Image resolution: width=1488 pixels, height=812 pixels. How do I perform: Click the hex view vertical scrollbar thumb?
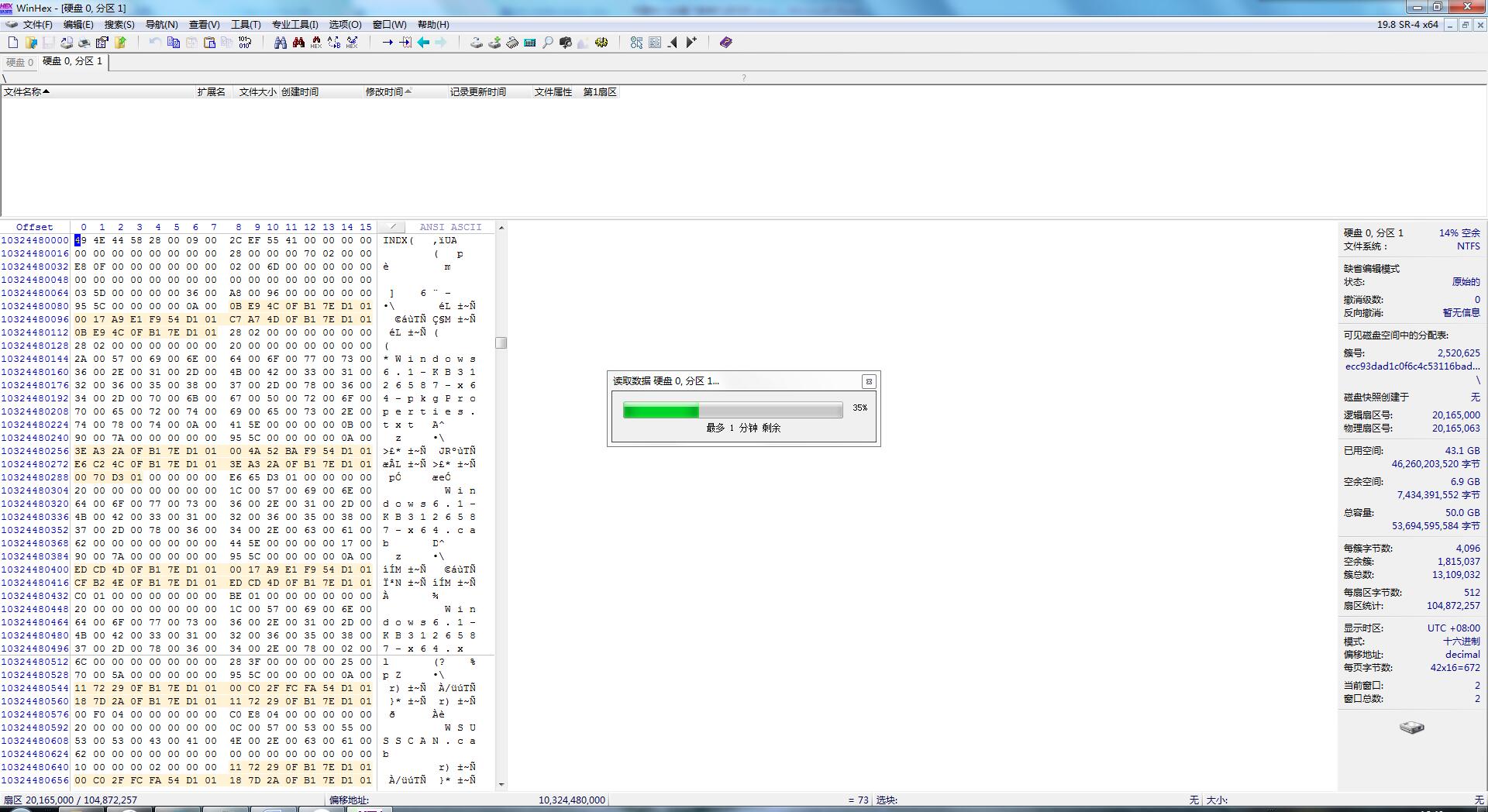[x=501, y=342]
